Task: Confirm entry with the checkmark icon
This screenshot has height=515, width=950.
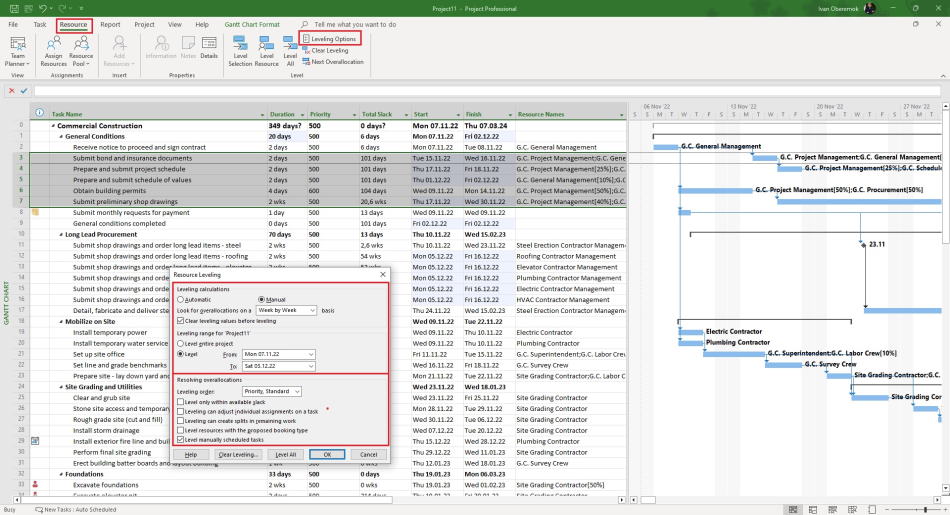Action: click(x=24, y=91)
